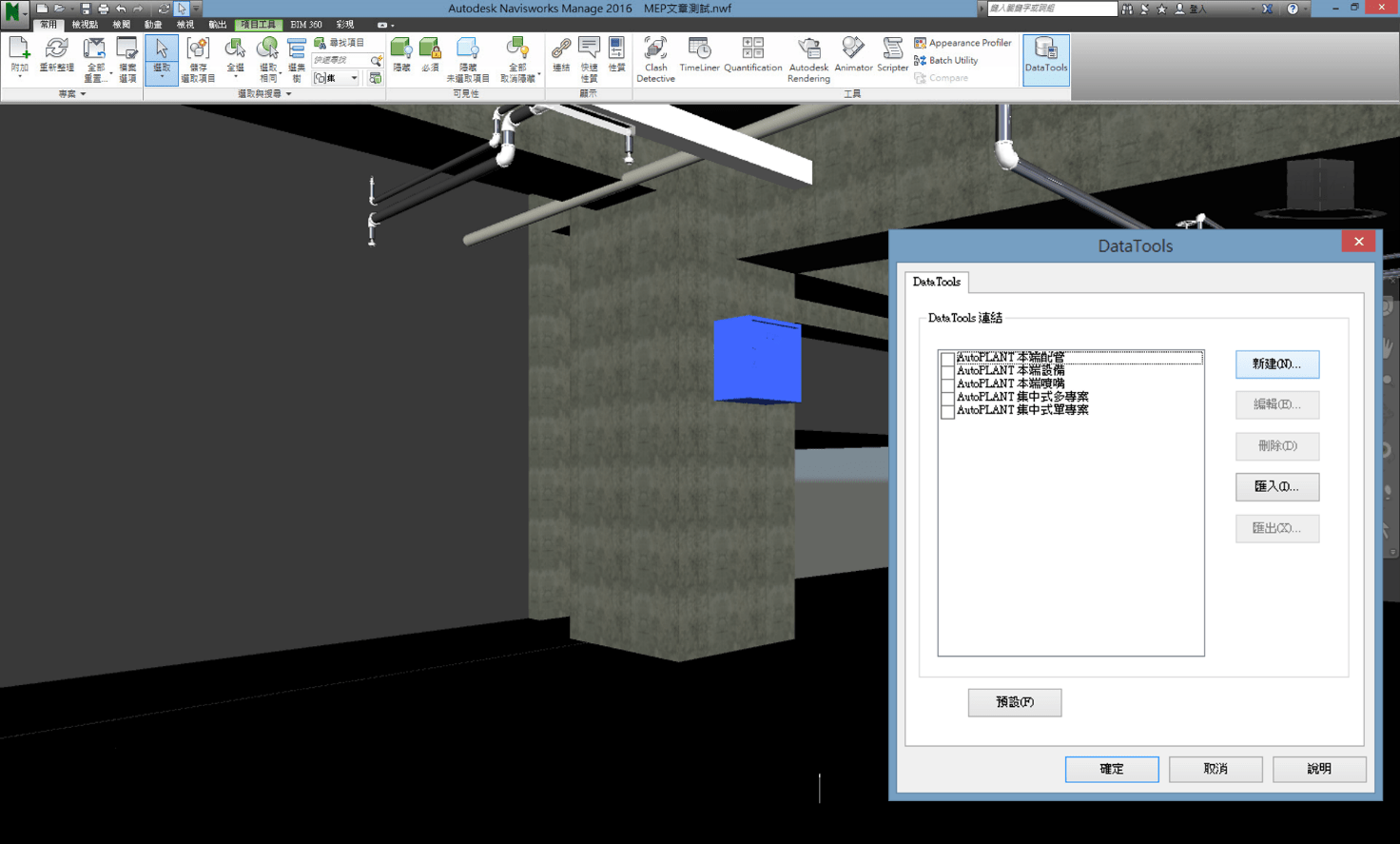
Task: Check the AutoPLANT 本端設備 checkbox
Action: pyautogui.click(x=947, y=371)
